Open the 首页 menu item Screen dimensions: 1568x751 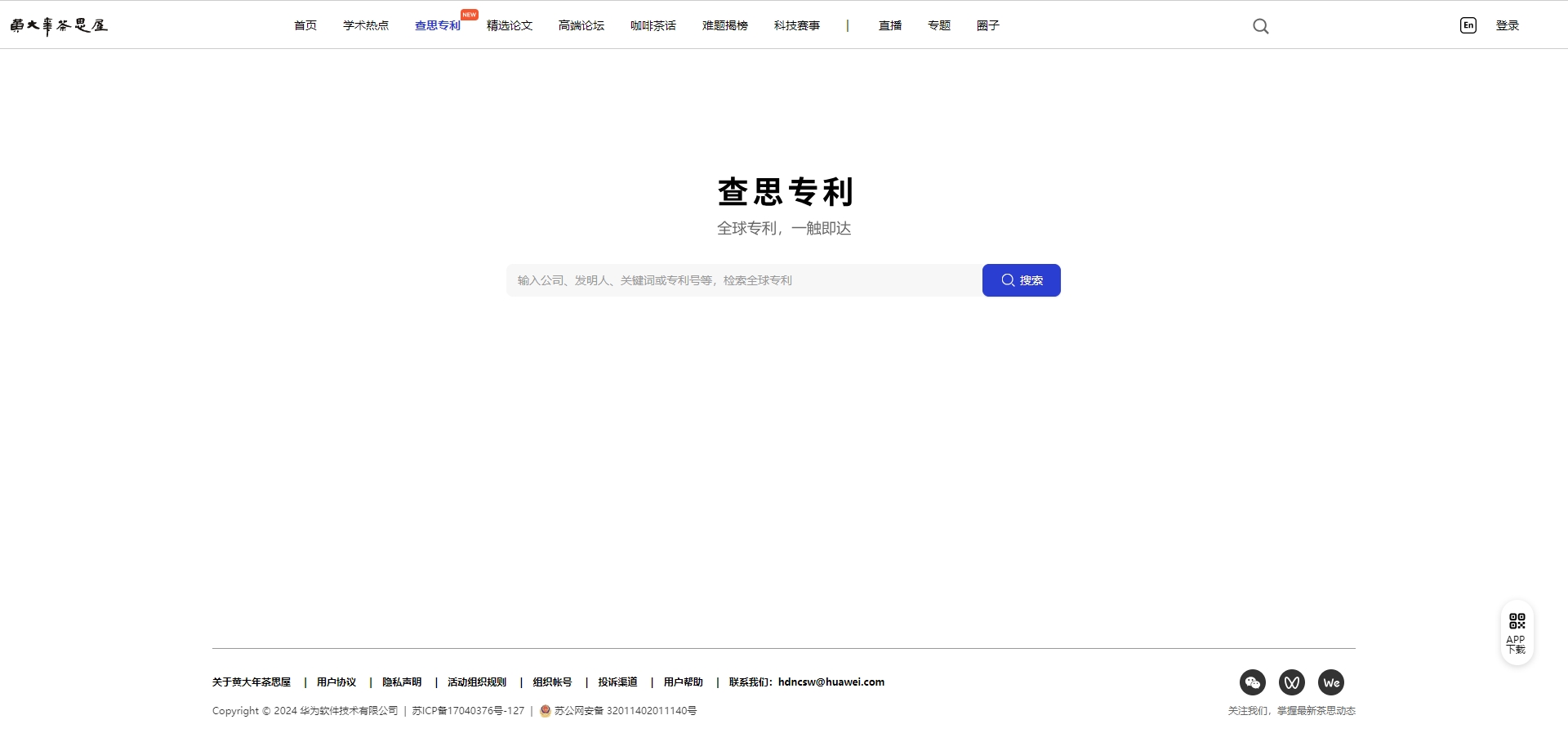pos(305,25)
